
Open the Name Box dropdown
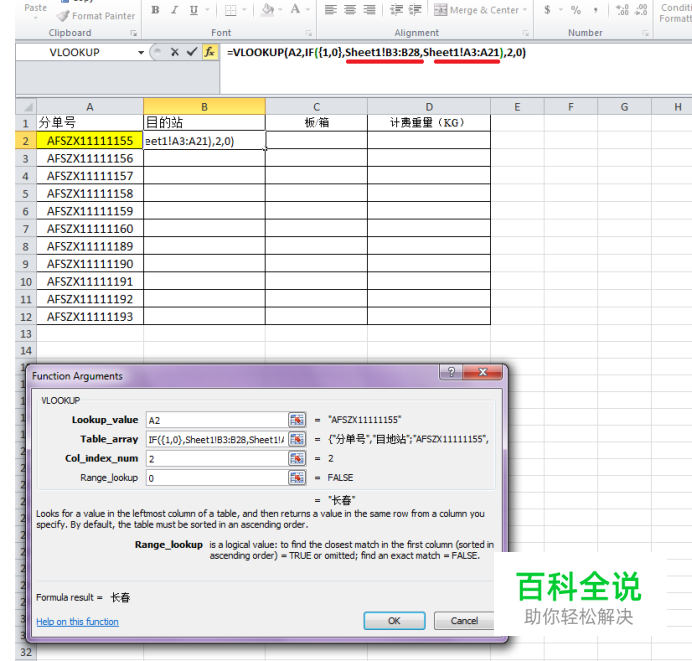coord(141,52)
